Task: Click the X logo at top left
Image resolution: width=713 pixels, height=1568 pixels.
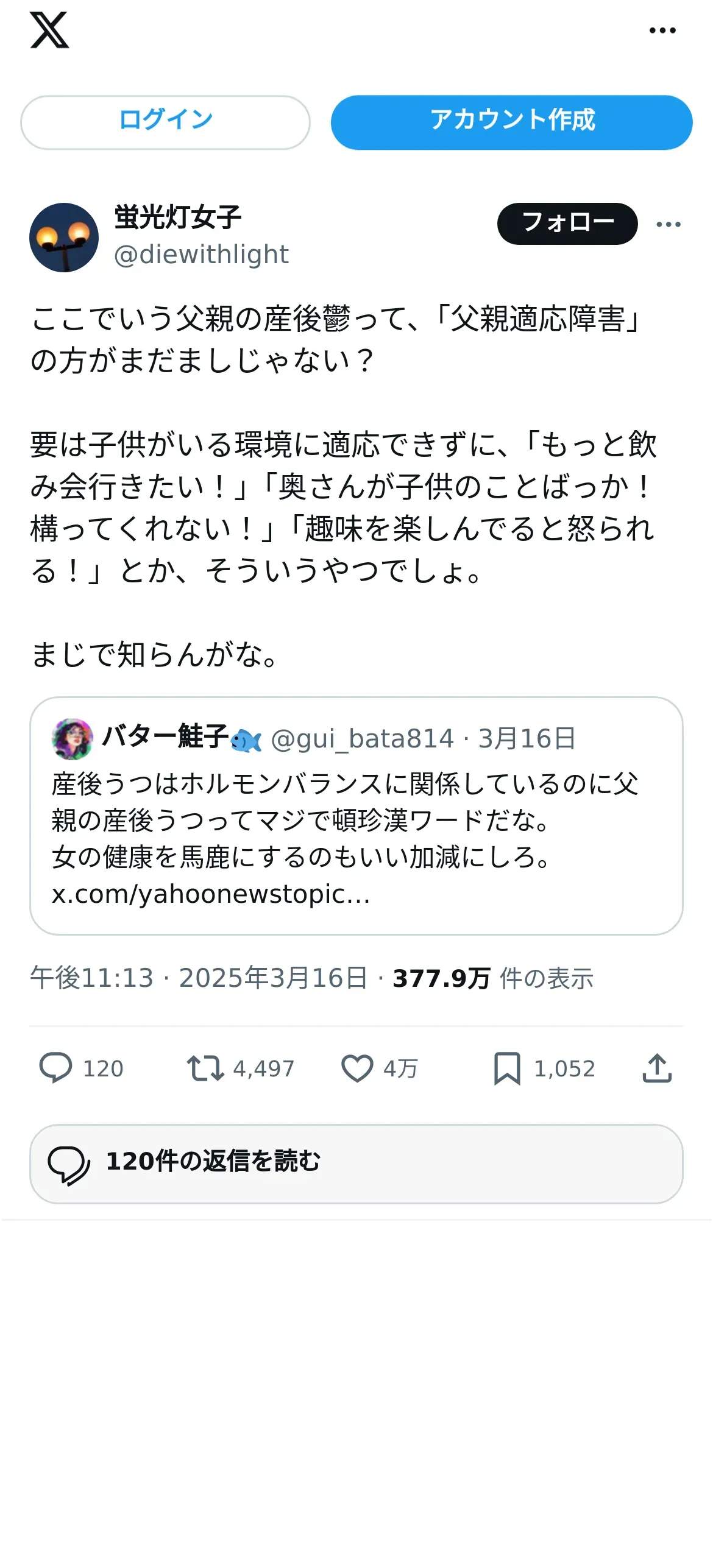Action: coord(49,30)
